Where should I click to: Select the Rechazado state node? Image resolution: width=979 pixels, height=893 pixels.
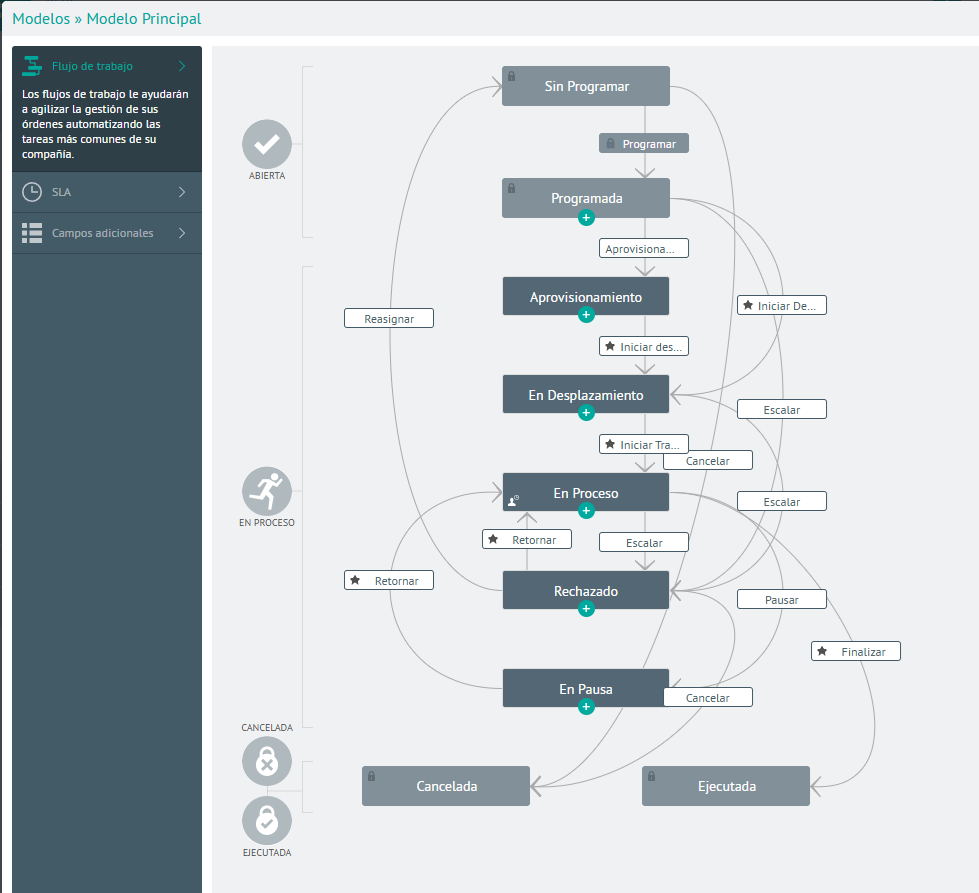click(586, 591)
